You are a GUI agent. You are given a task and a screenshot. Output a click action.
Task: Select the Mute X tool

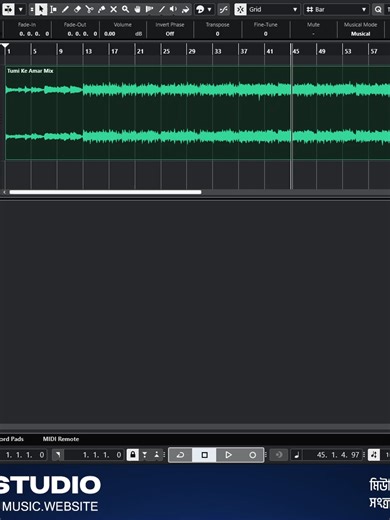(x=113, y=9)
